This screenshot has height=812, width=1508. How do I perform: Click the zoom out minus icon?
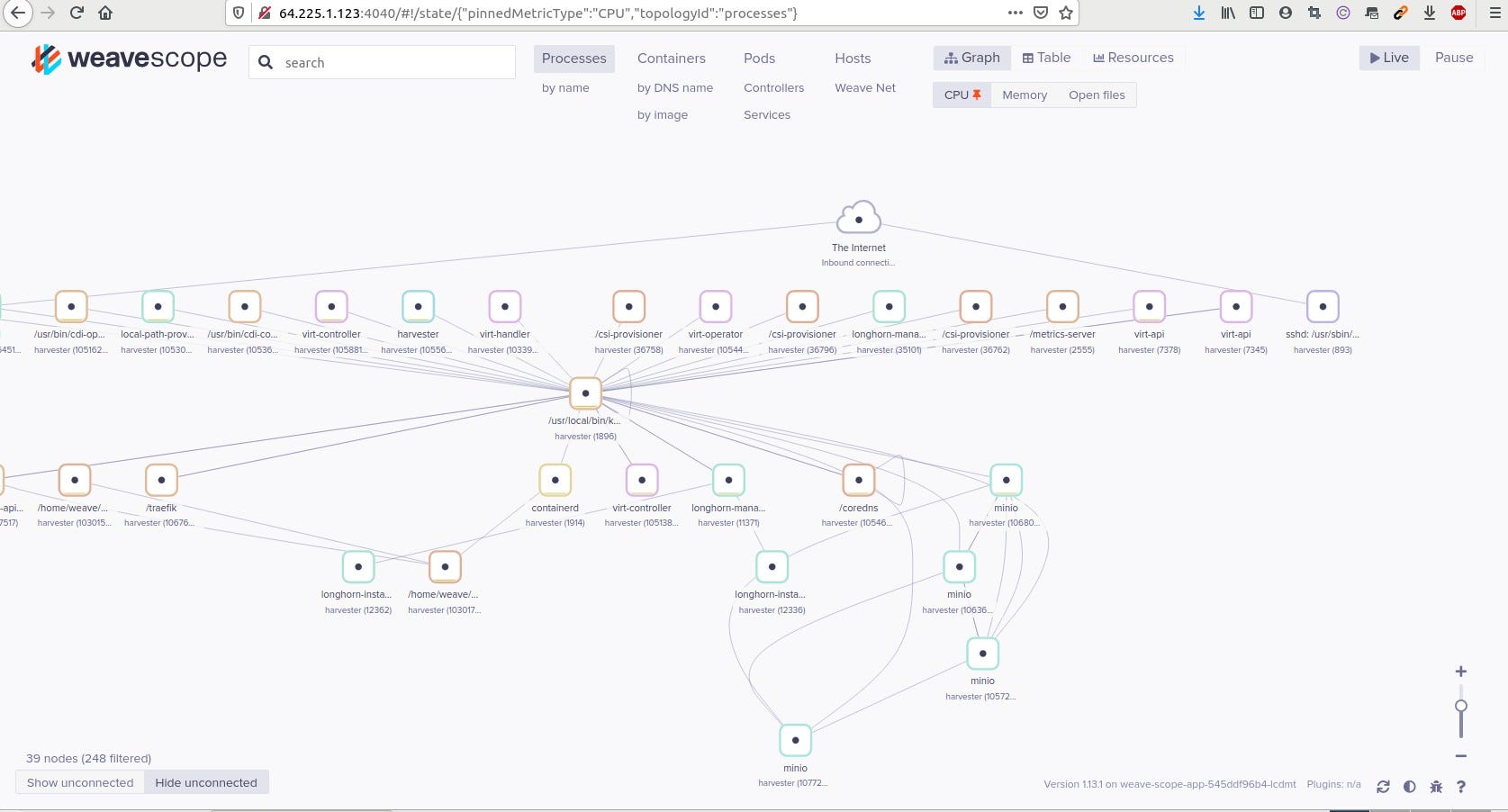(1461, 756)
